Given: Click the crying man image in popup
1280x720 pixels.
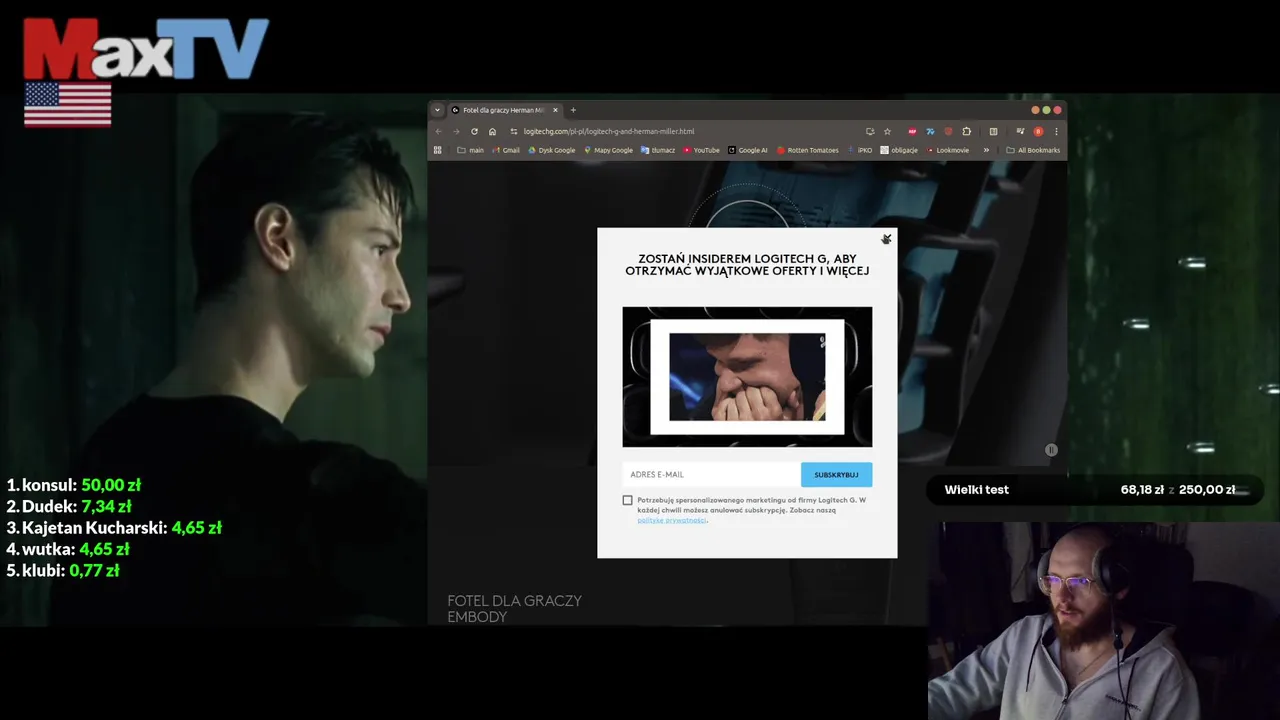Looking at the screenshot, I should [x=747, y=377].
